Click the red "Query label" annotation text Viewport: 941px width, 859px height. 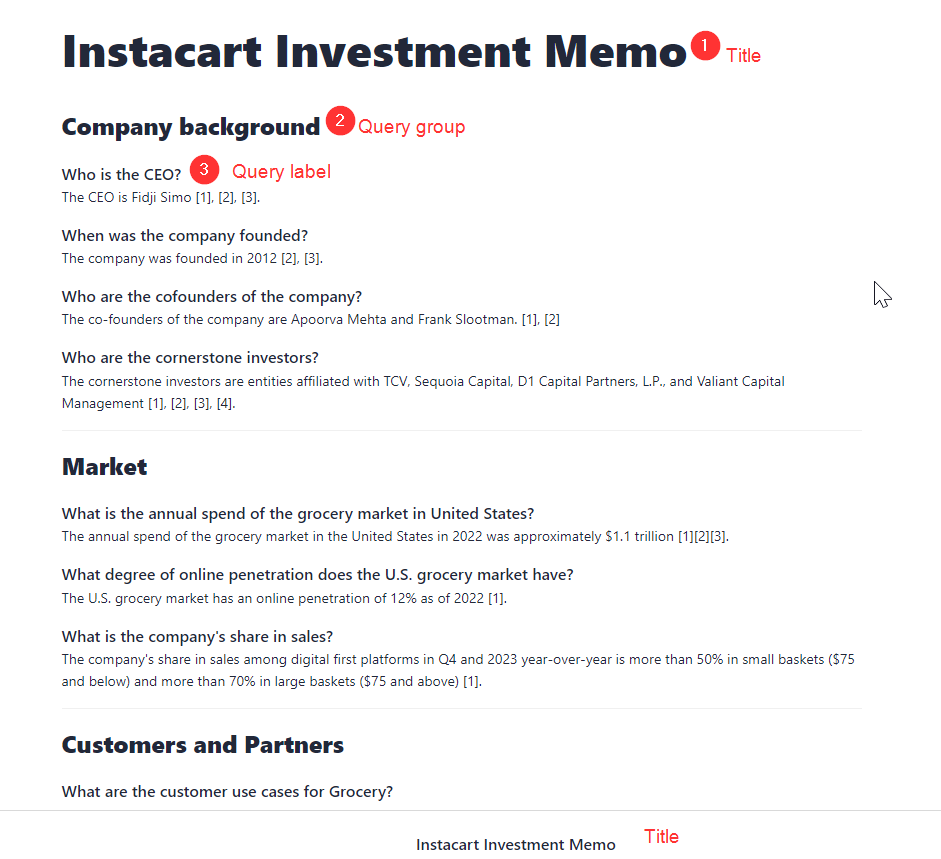pyautogui.click(x=281, y=172)
